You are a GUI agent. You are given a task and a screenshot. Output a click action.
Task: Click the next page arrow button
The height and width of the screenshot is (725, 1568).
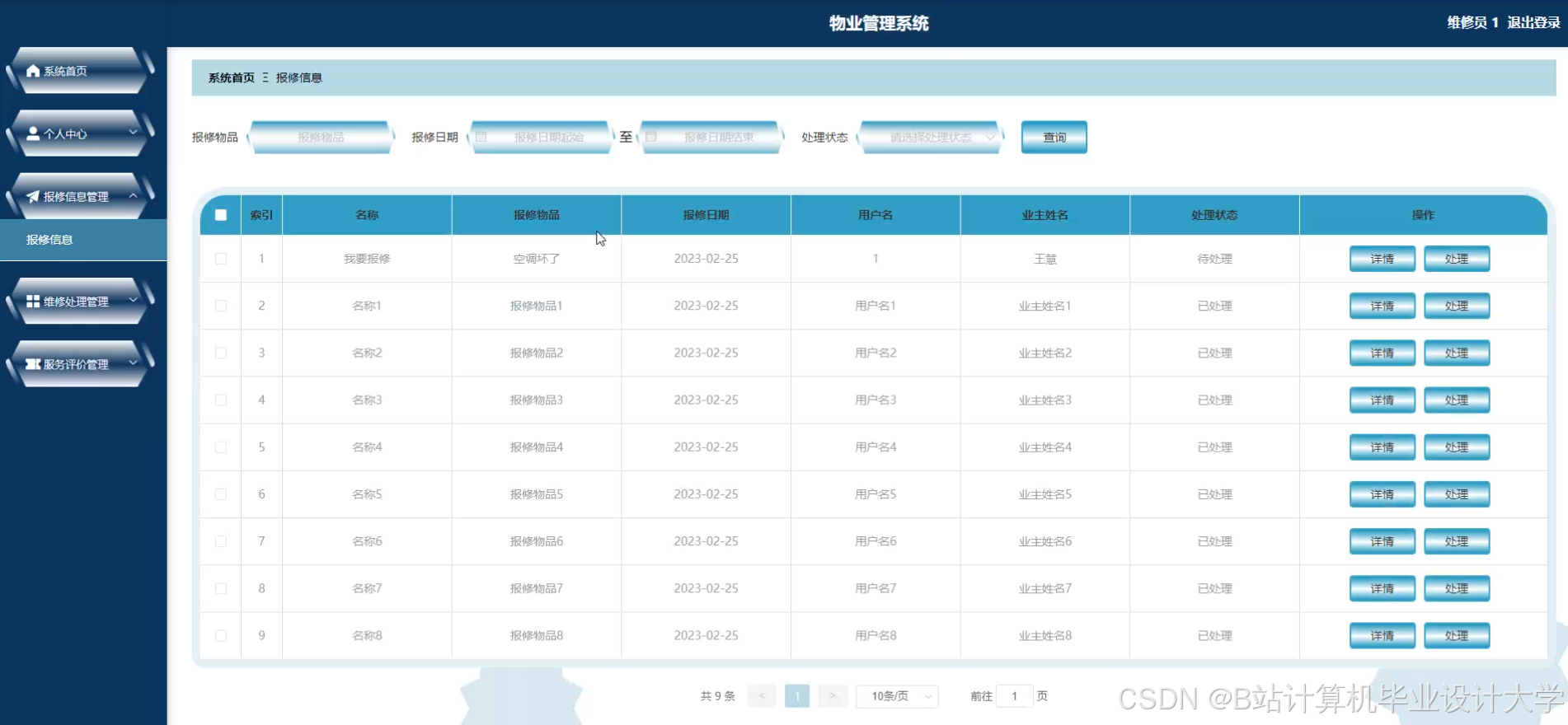[833, 696]
